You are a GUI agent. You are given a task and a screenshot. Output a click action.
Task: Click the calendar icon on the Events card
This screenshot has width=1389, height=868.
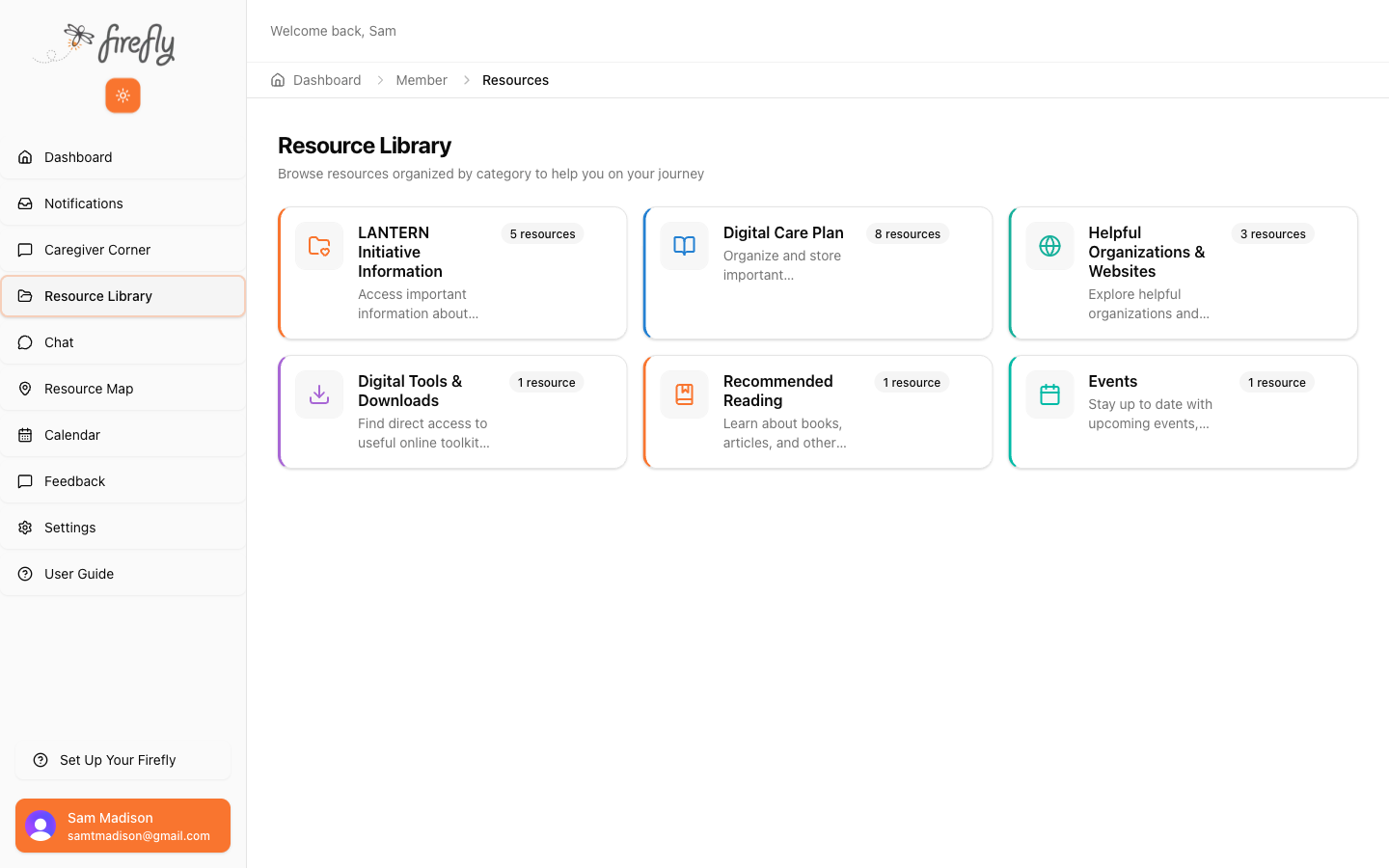click(x=1049, y=394)
